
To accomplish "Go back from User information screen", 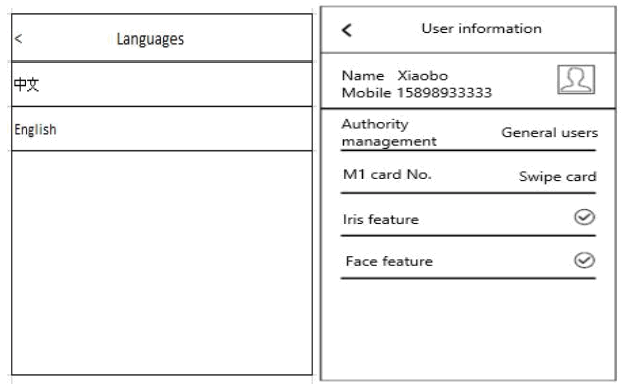I will (x=347, y=30).
